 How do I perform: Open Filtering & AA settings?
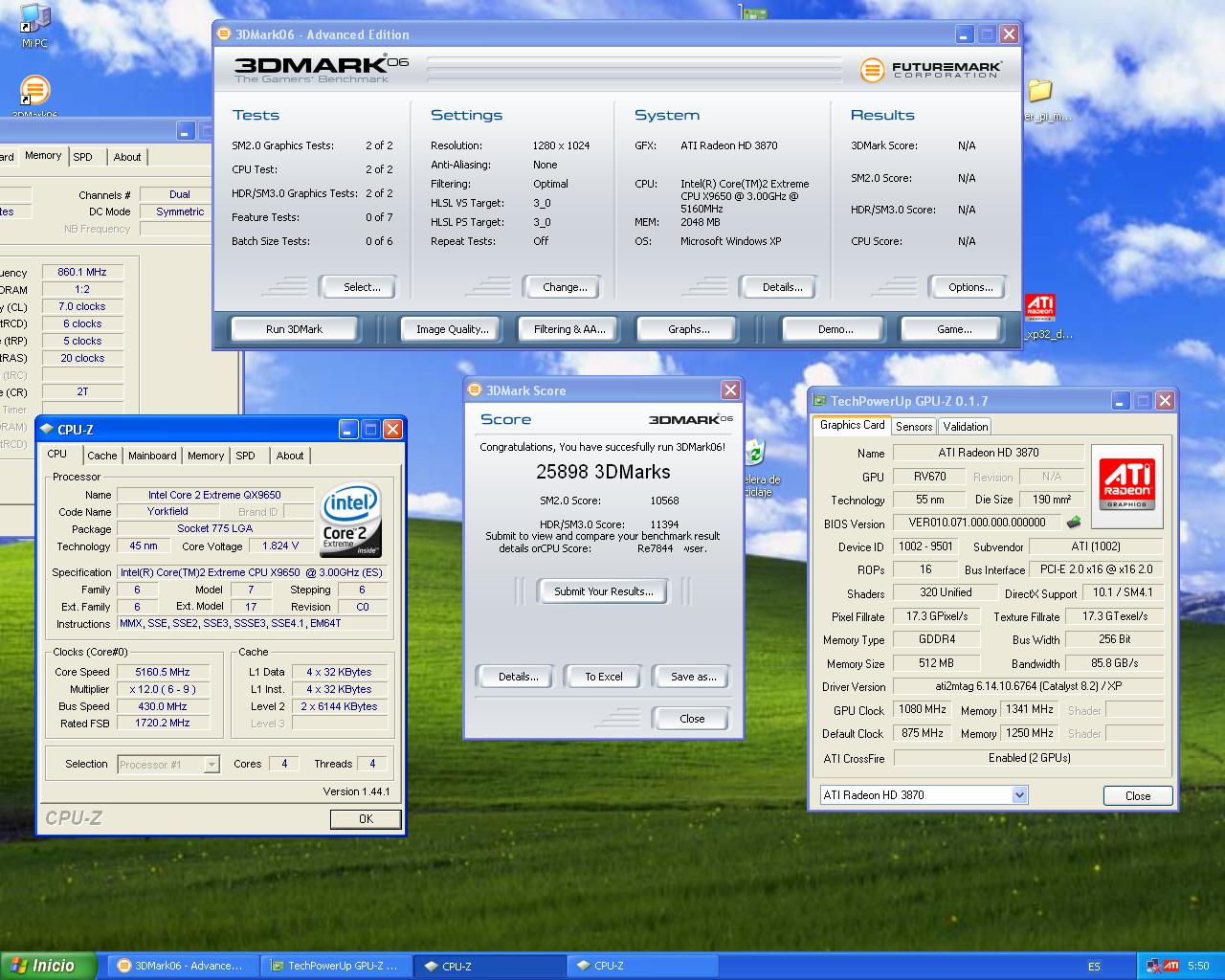[x=569, y=329]
